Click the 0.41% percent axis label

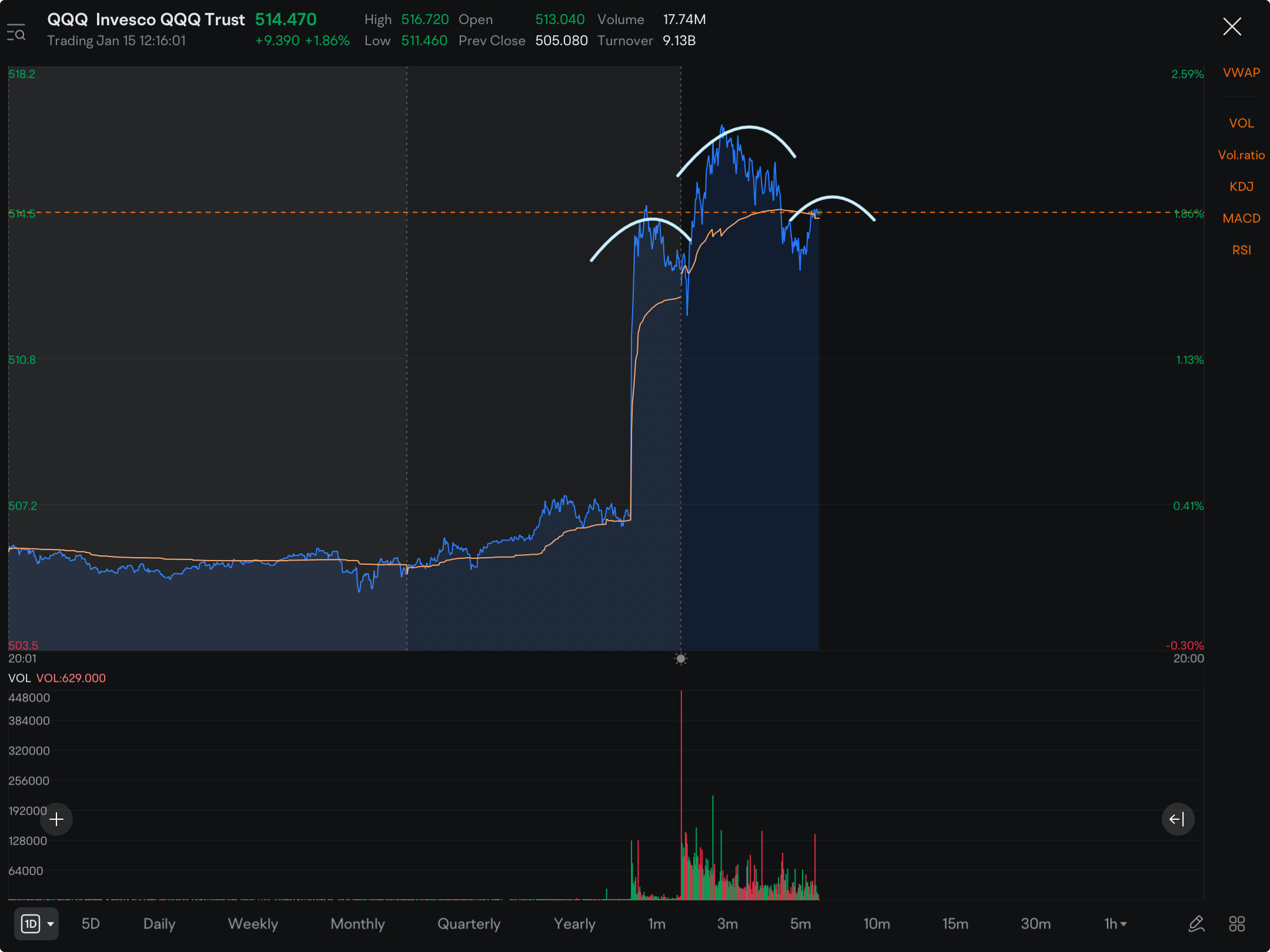[1188, 506]
